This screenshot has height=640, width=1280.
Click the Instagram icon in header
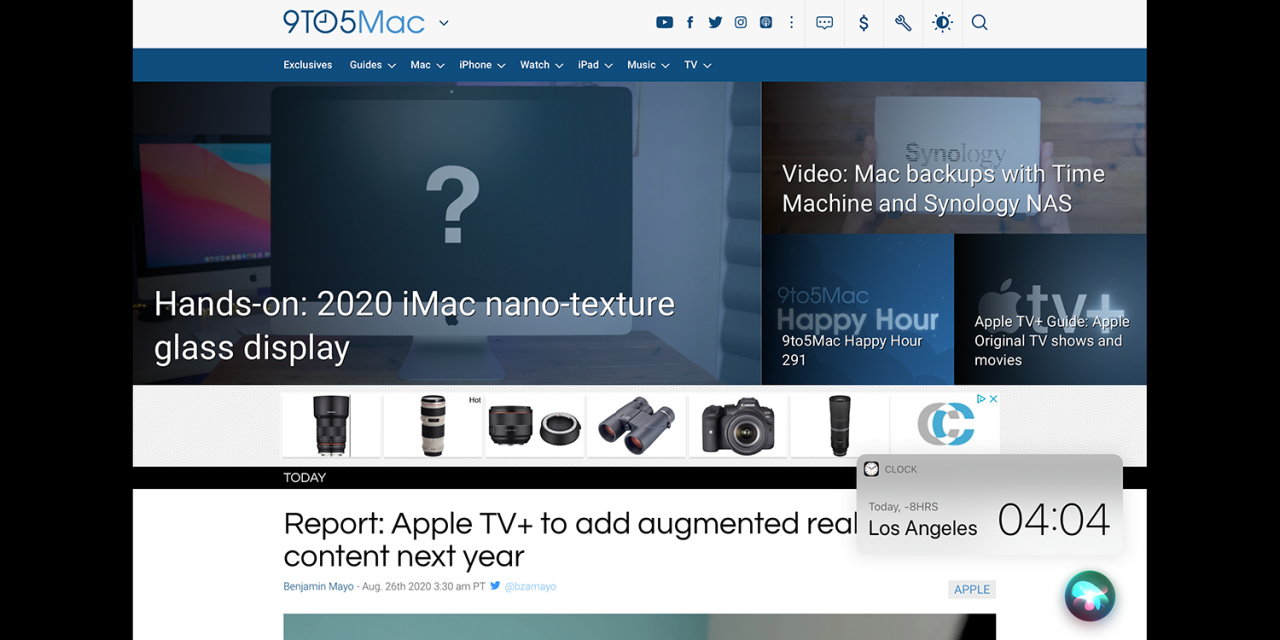741,23
